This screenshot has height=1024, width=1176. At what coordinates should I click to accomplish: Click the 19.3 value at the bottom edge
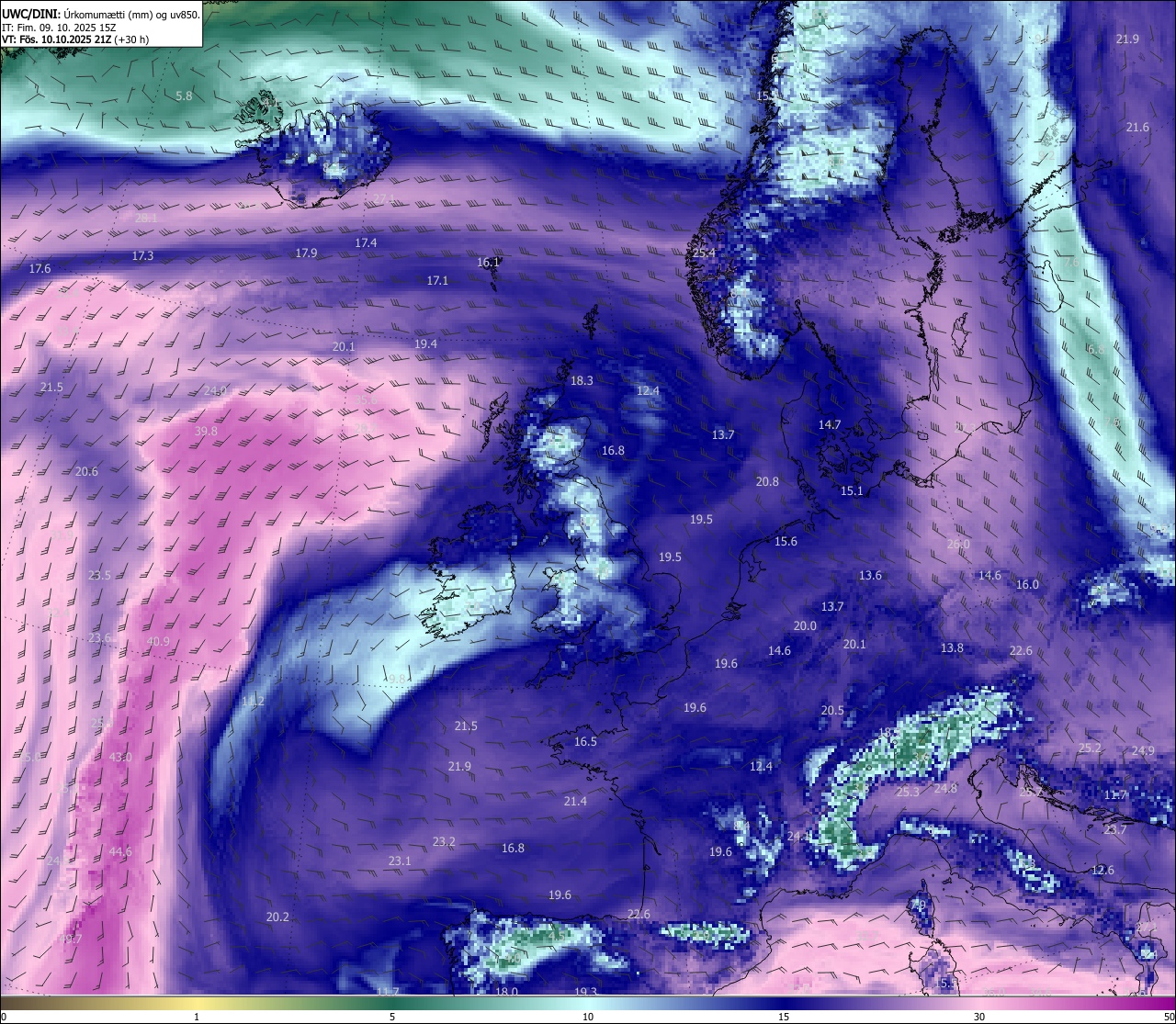(586, 992)
